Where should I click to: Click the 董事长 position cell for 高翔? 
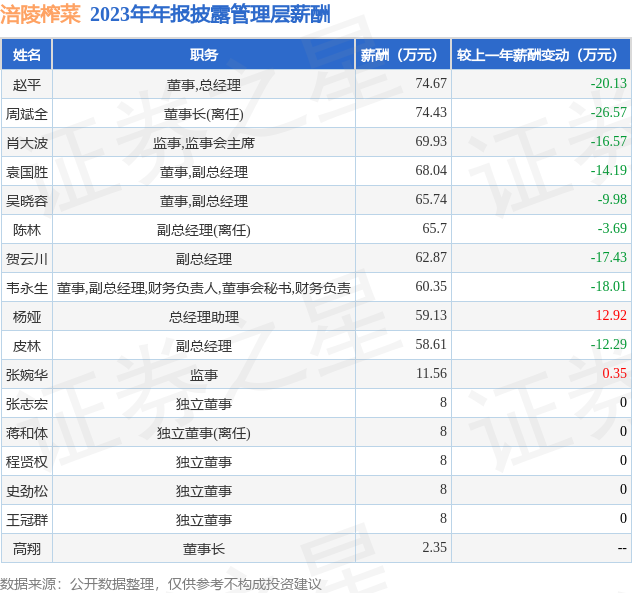tap(203, 549)
